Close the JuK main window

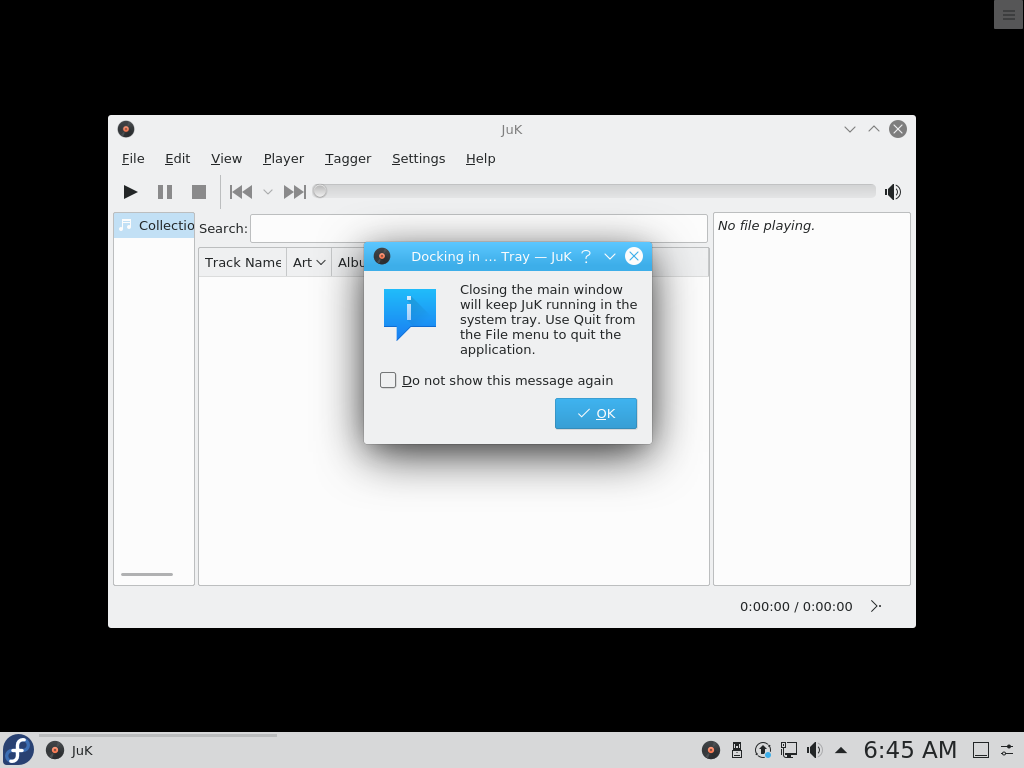coord(898,129)
